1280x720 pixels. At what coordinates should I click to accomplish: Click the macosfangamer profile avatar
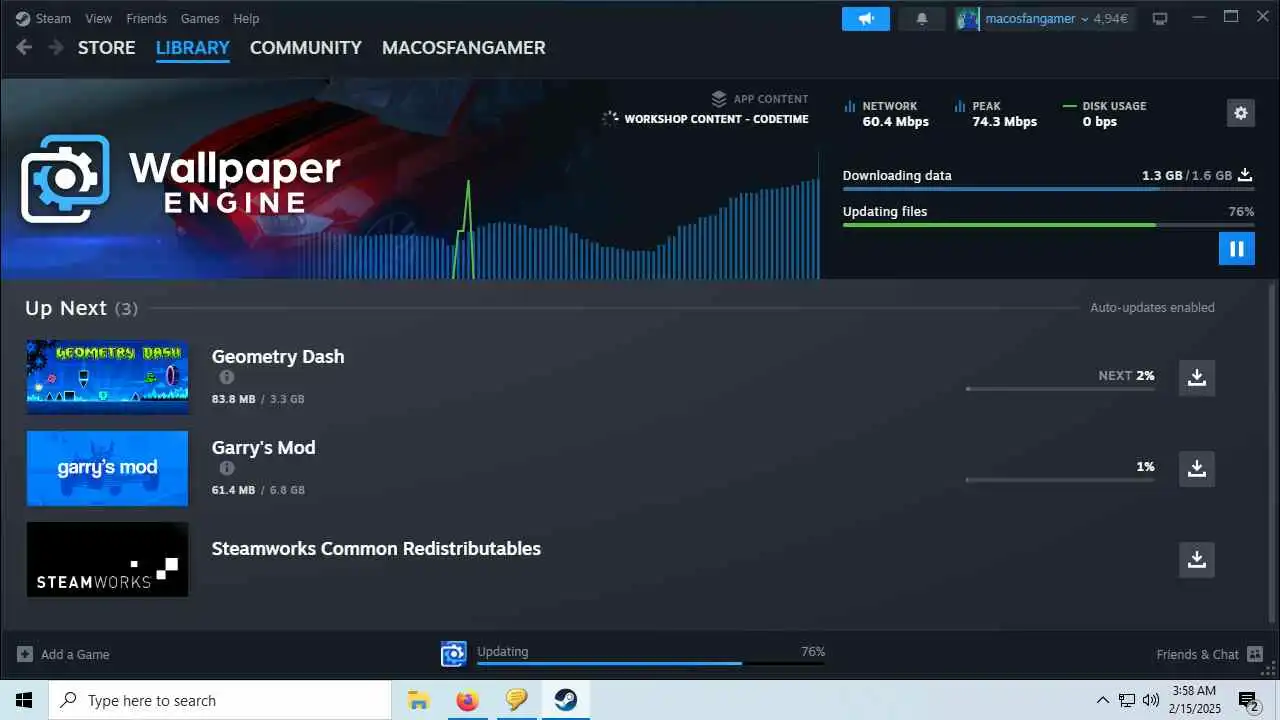(x=967, y=18)
